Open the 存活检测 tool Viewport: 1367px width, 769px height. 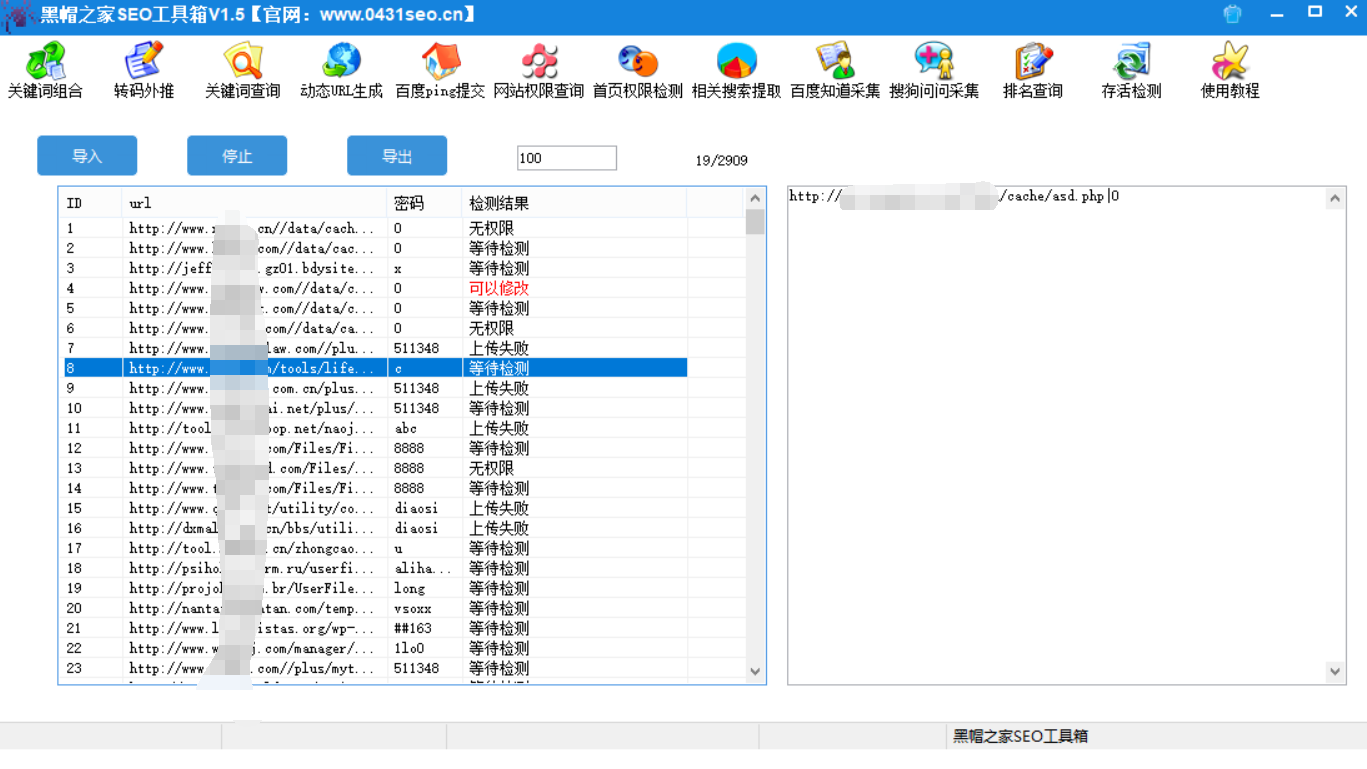tap(1132, 70)
